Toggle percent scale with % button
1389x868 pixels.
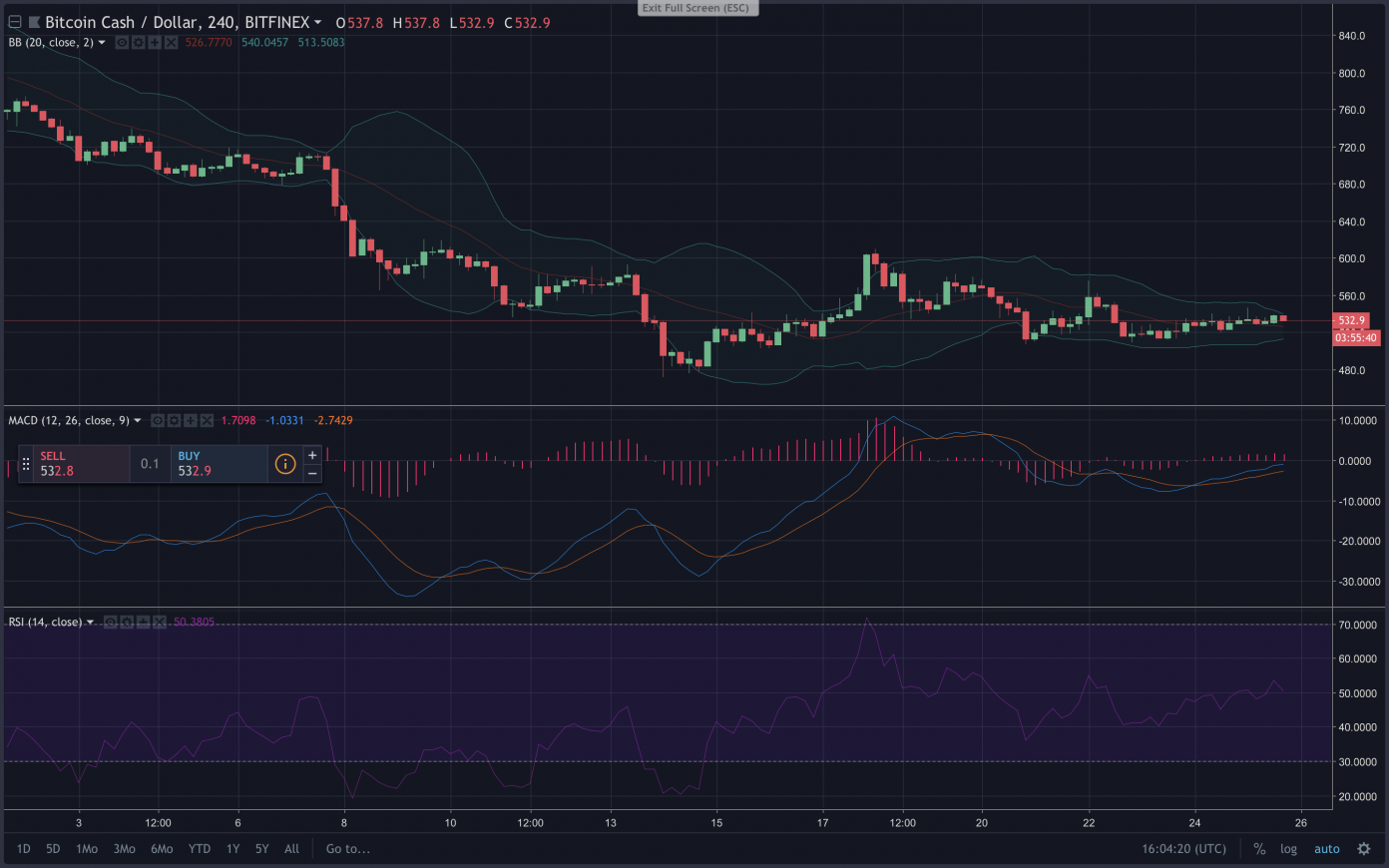click(x=1259, y=849)
